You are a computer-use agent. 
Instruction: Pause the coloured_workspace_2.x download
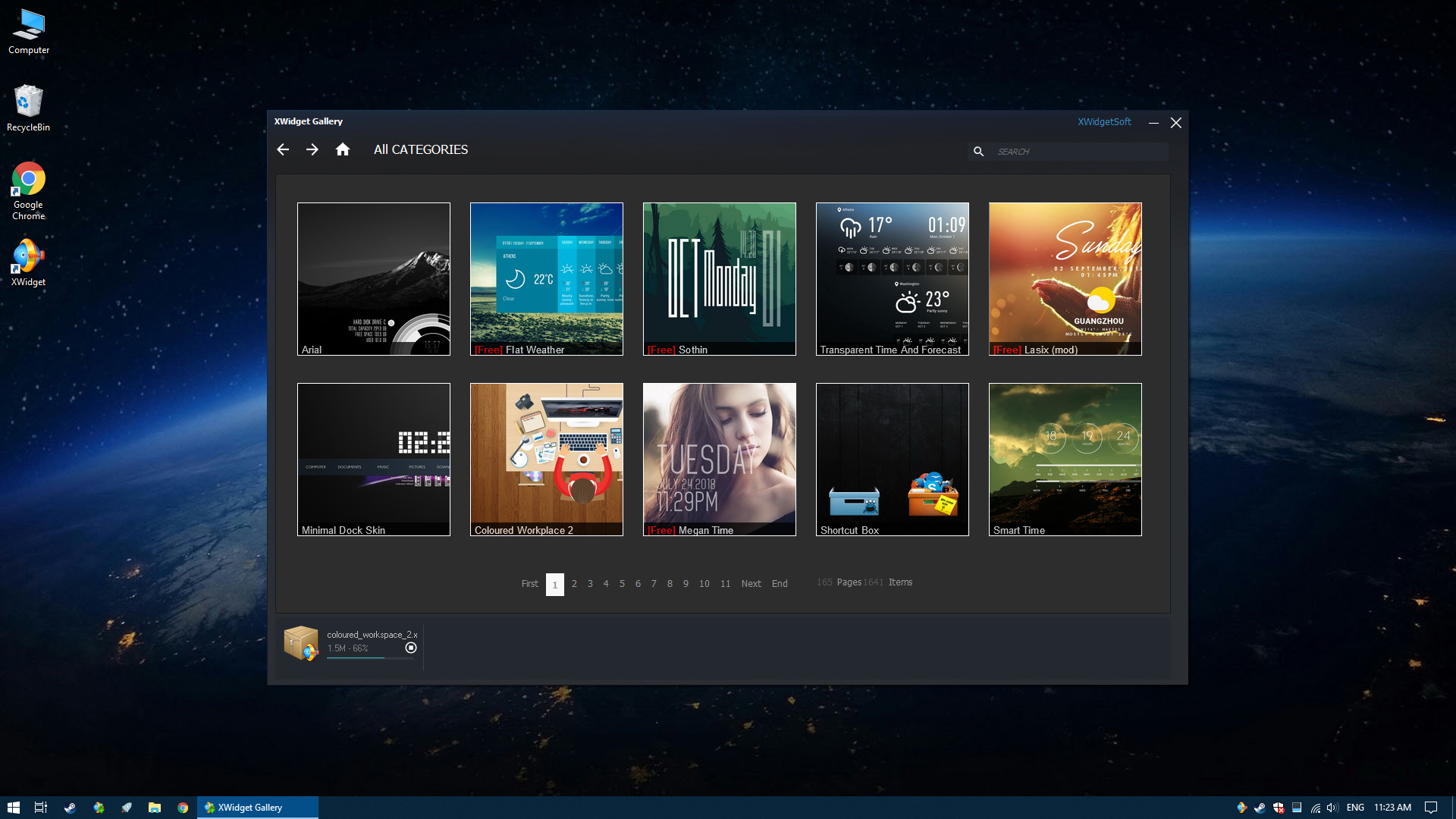(410, 647)
